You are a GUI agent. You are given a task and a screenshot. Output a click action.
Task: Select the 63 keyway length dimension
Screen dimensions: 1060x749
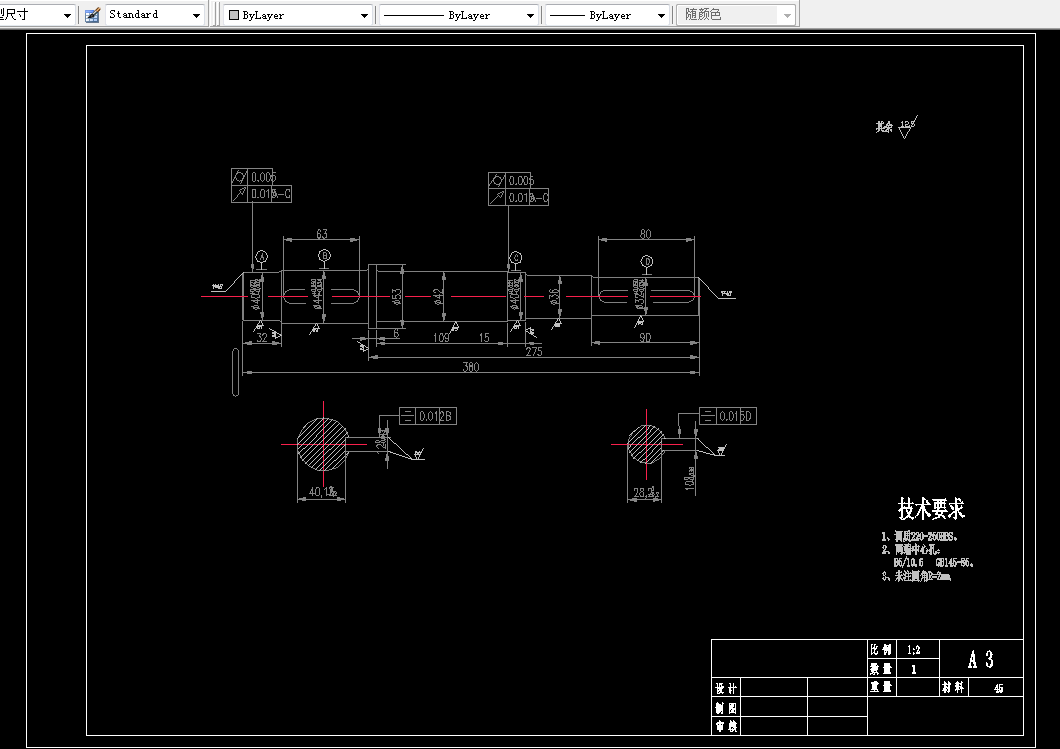point(322,234)
